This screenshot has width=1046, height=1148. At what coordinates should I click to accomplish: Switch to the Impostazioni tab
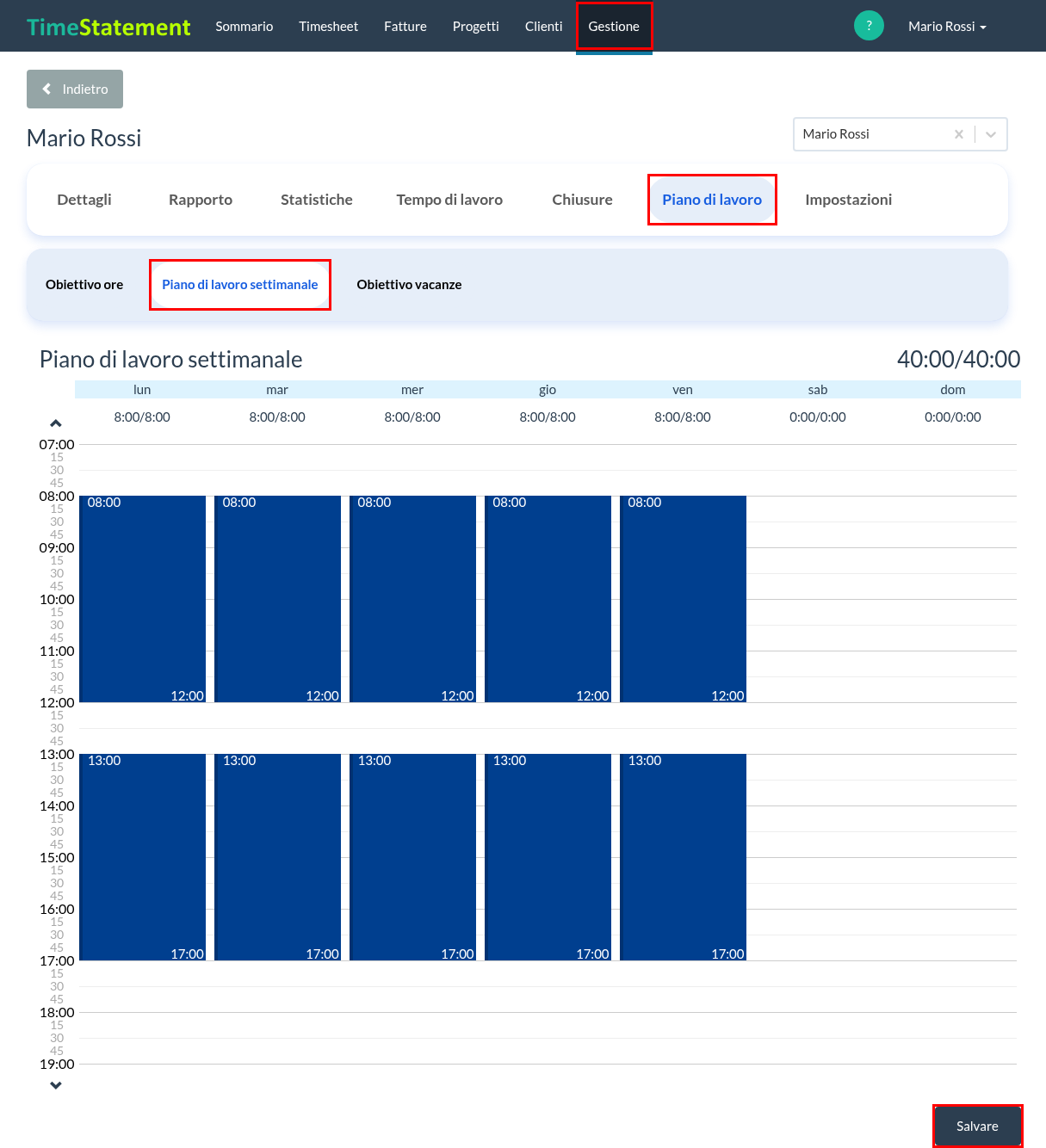pos(849,200)
